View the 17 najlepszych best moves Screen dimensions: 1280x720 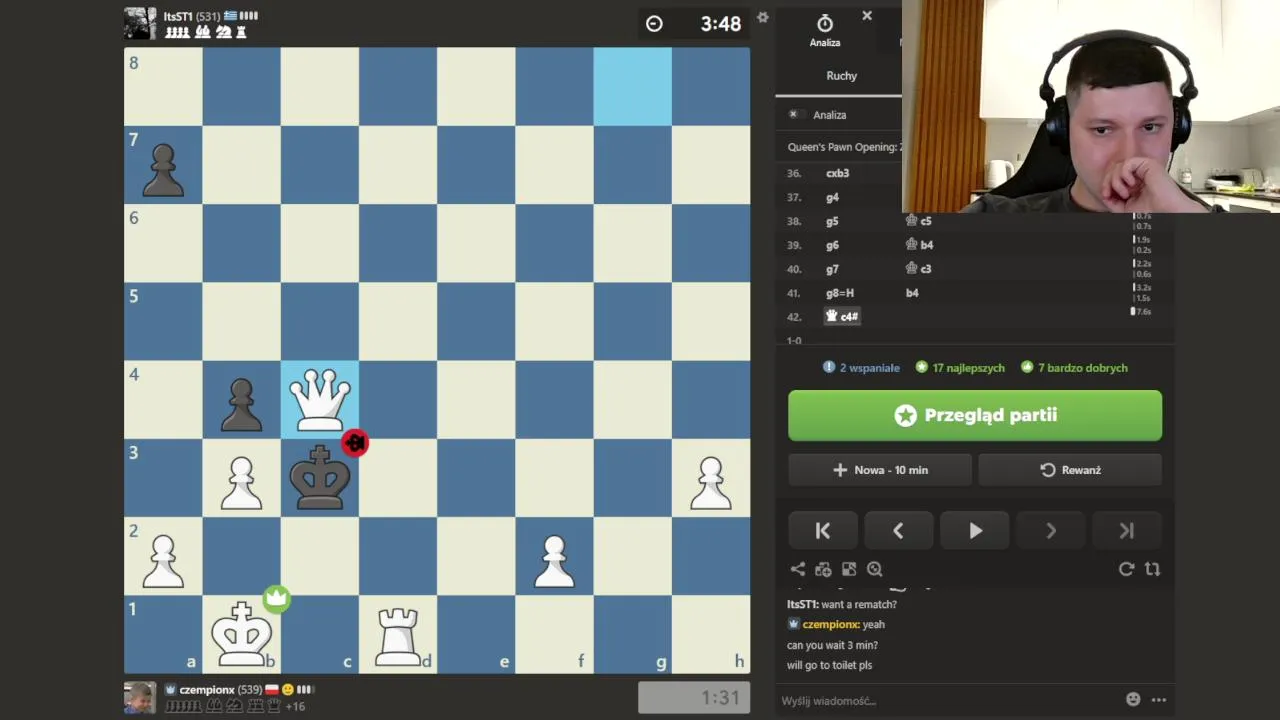point(960,368)
